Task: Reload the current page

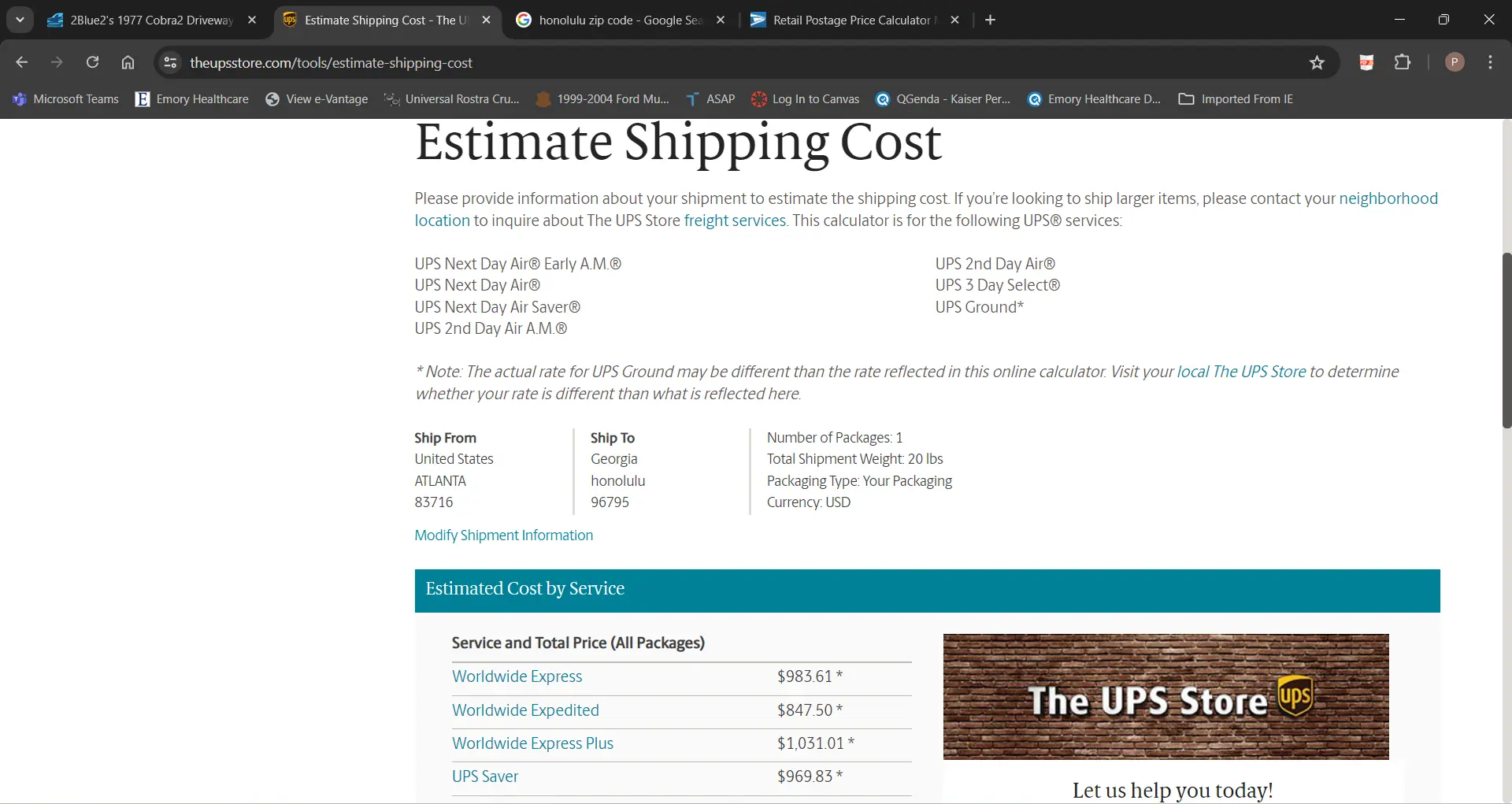Action: point(92,62)
